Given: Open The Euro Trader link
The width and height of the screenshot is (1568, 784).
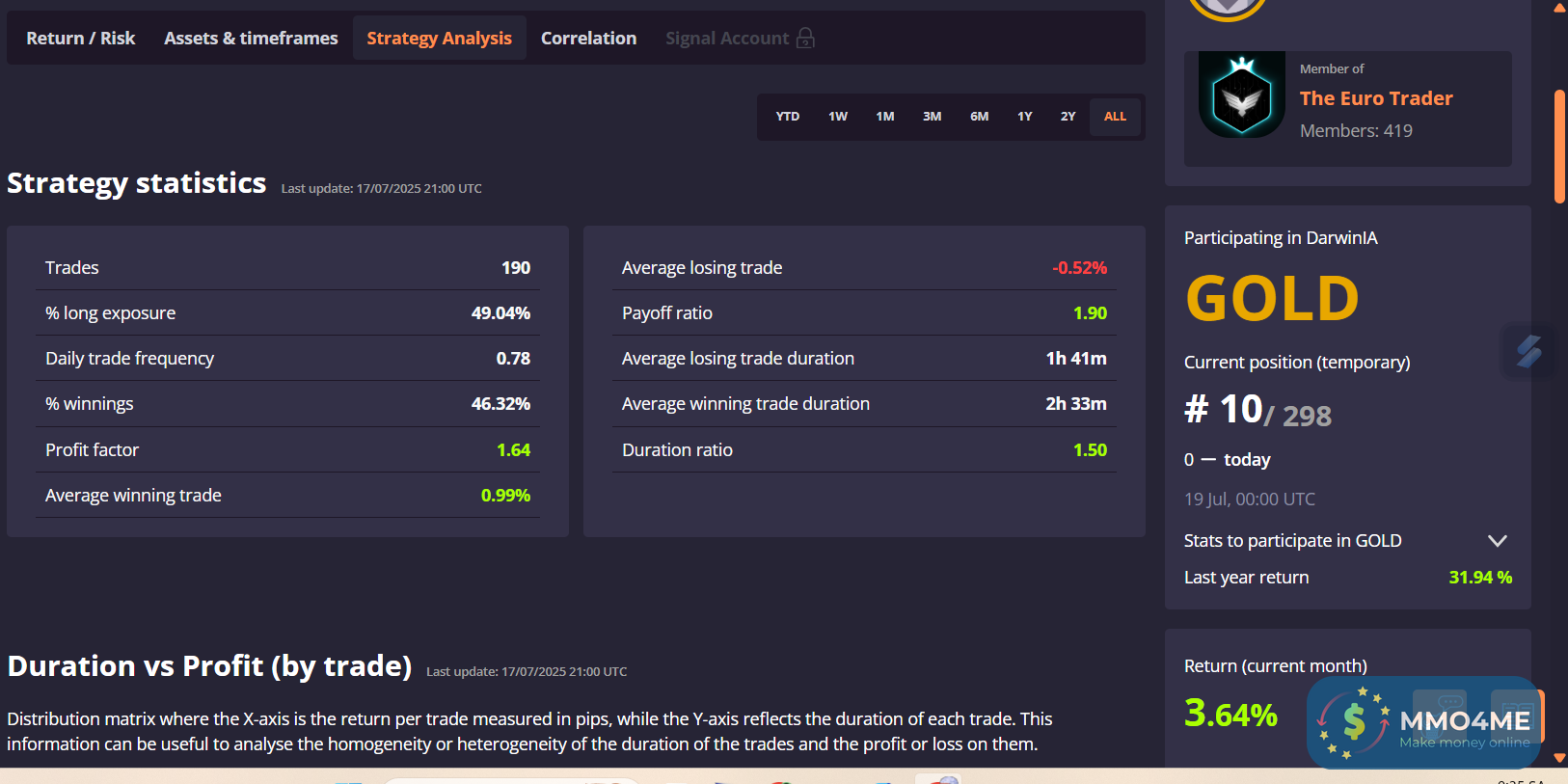Looking at the screenshot, I should (x=1375, y=98).
